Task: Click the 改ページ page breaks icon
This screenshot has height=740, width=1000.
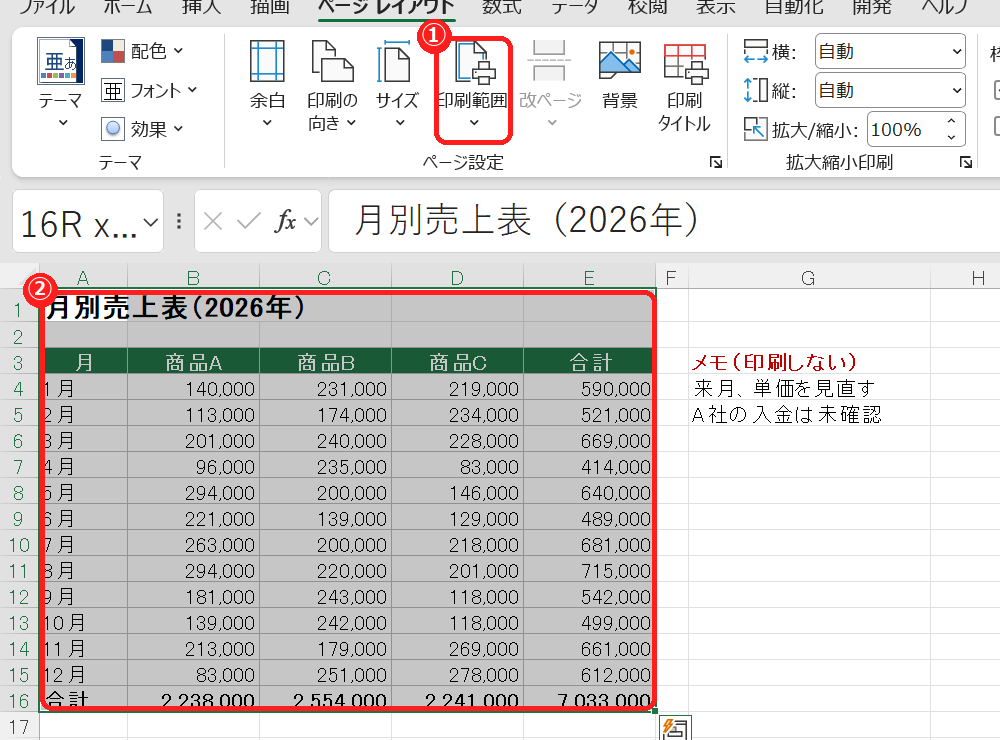Action: click(549, 61)
